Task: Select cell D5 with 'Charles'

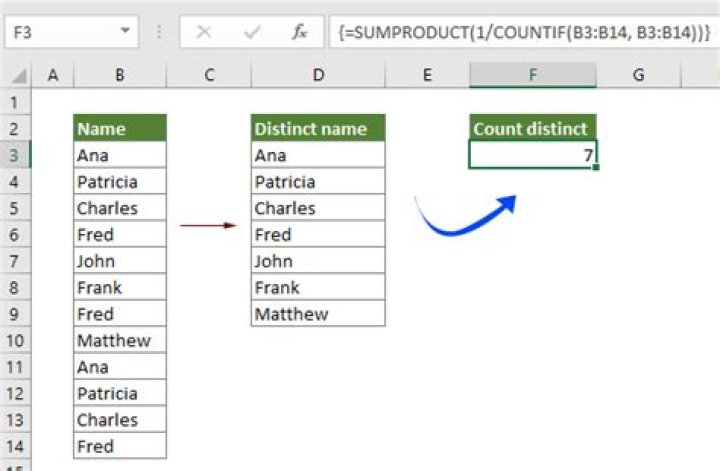Action: [318, 208]
